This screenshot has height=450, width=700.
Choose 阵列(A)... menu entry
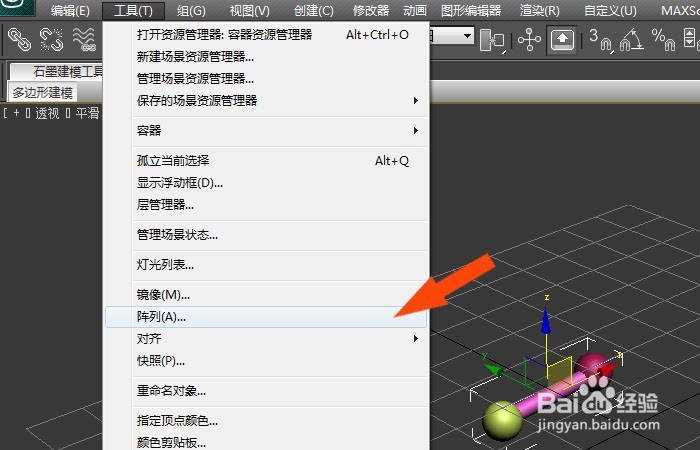click(266, 317)
